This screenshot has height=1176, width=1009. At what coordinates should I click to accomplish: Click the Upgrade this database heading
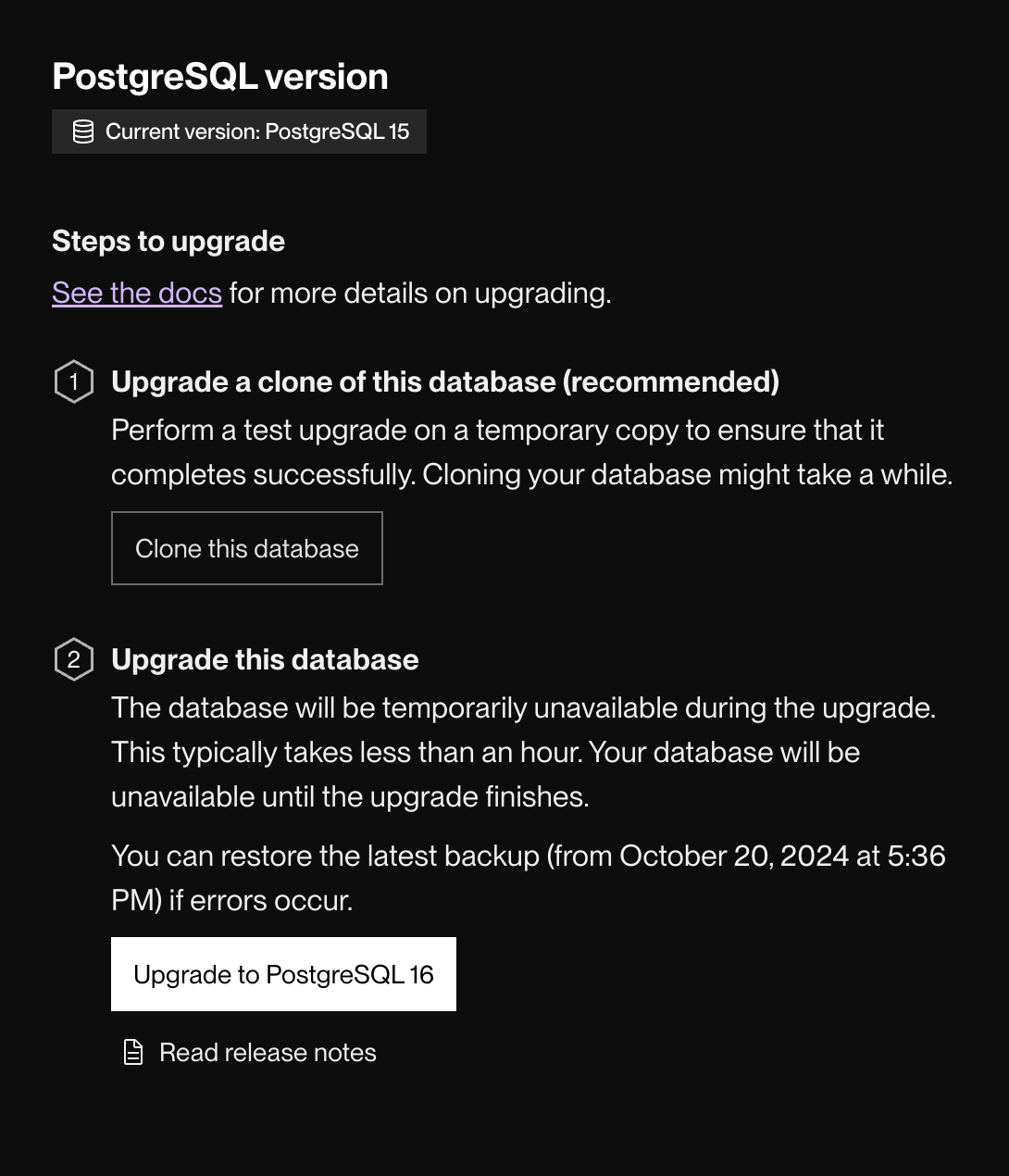tap(265, 659)
